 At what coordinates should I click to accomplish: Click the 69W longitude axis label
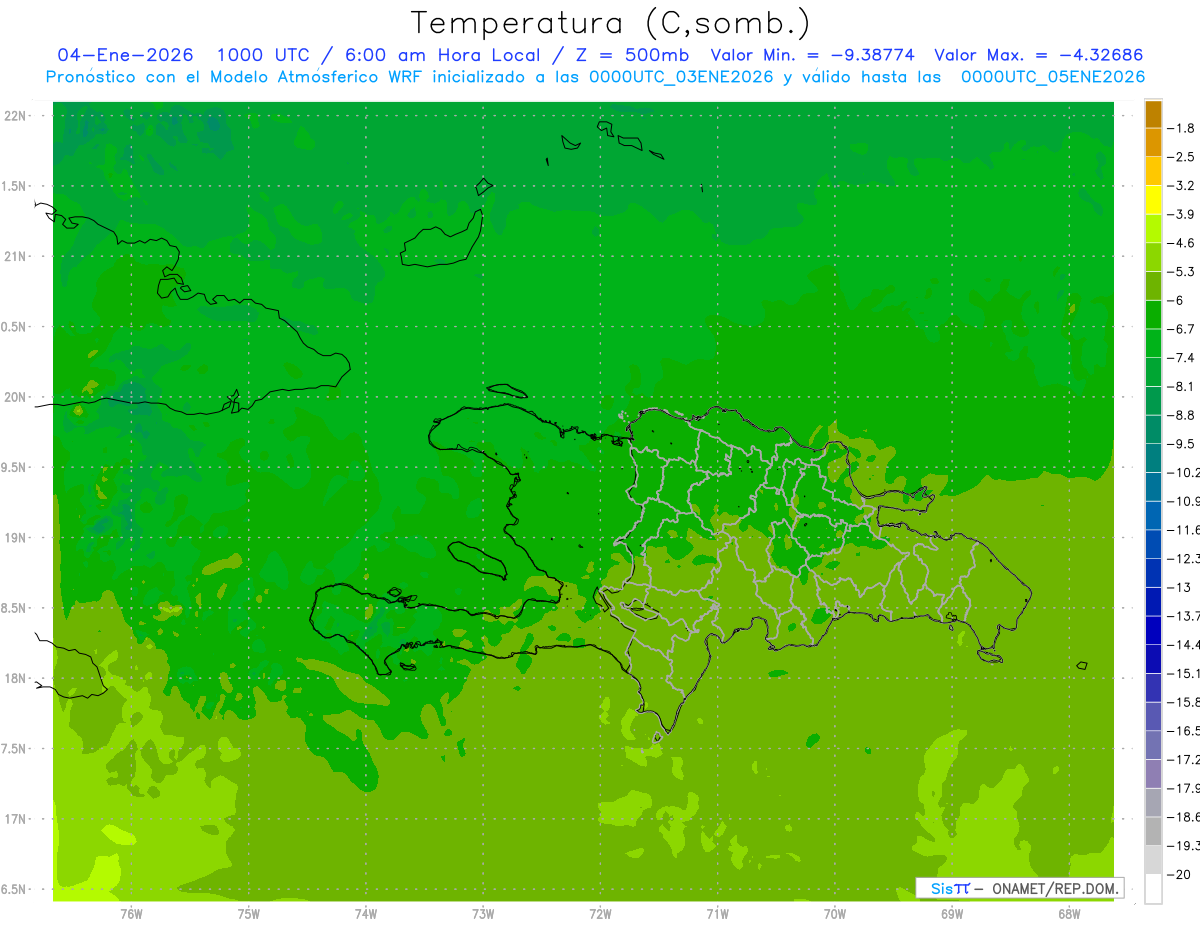pyautogui.click(x=952, y=914)
